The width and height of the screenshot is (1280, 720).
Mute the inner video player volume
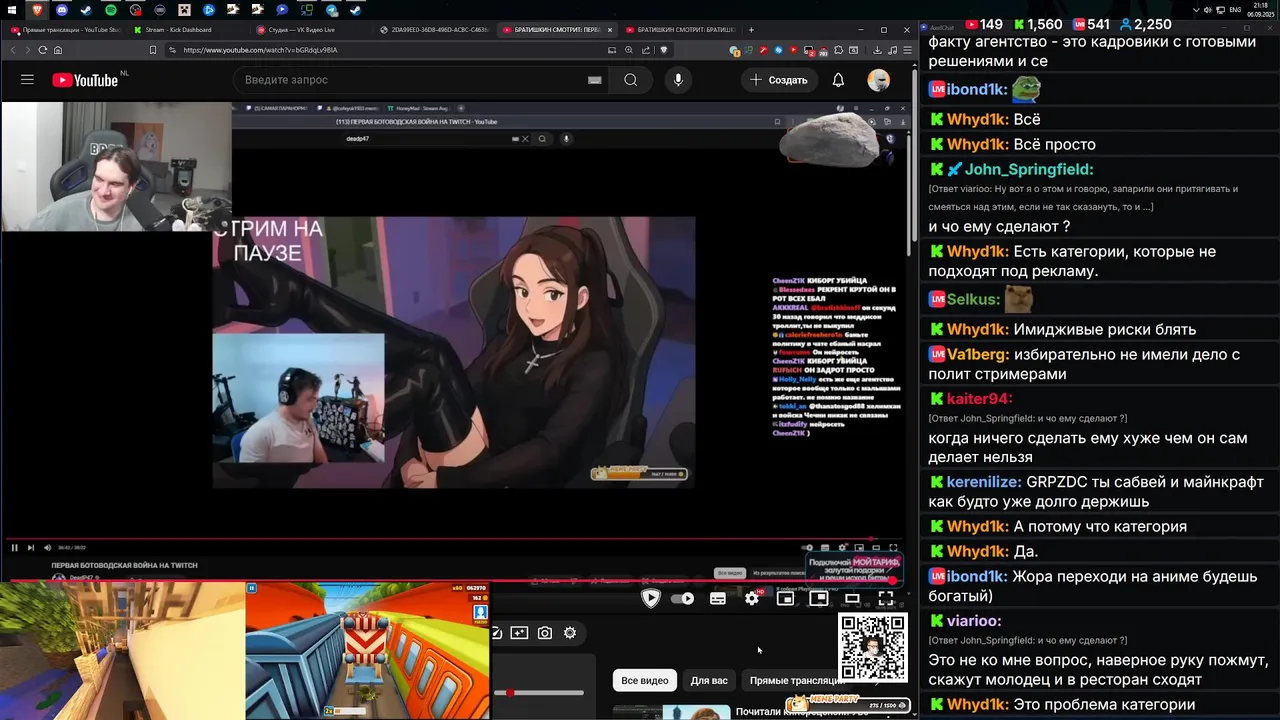[x=47, y=547]
